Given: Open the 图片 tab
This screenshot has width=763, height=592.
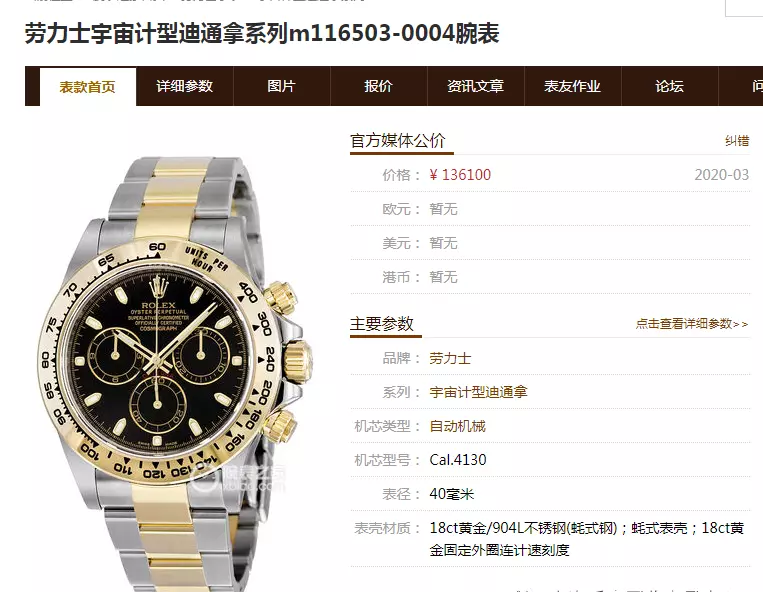Looking at the screenshot, I should coord(281,86).
